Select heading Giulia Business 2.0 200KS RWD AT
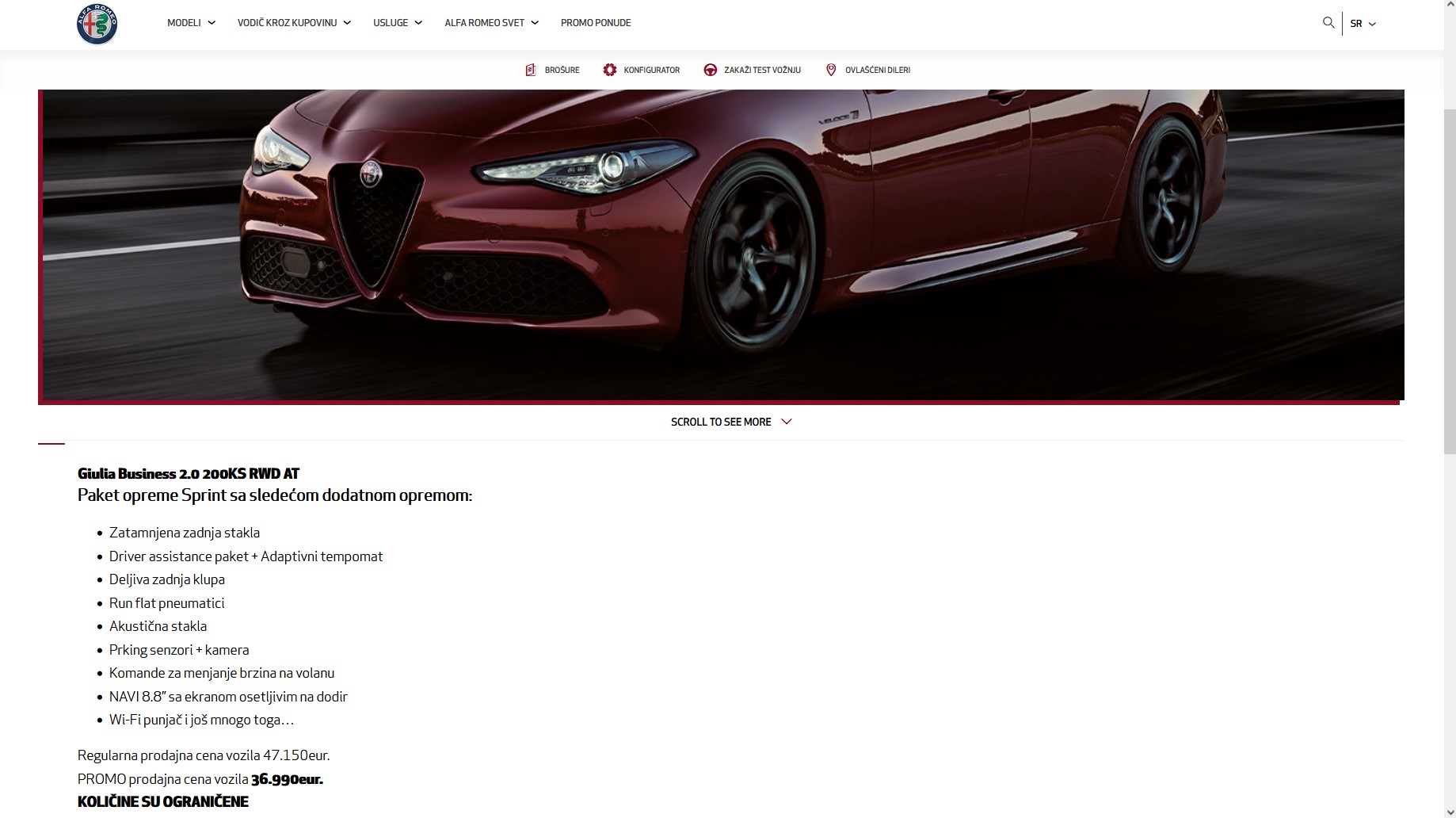Screen dimensions: 1456x818 coord(189,473)
